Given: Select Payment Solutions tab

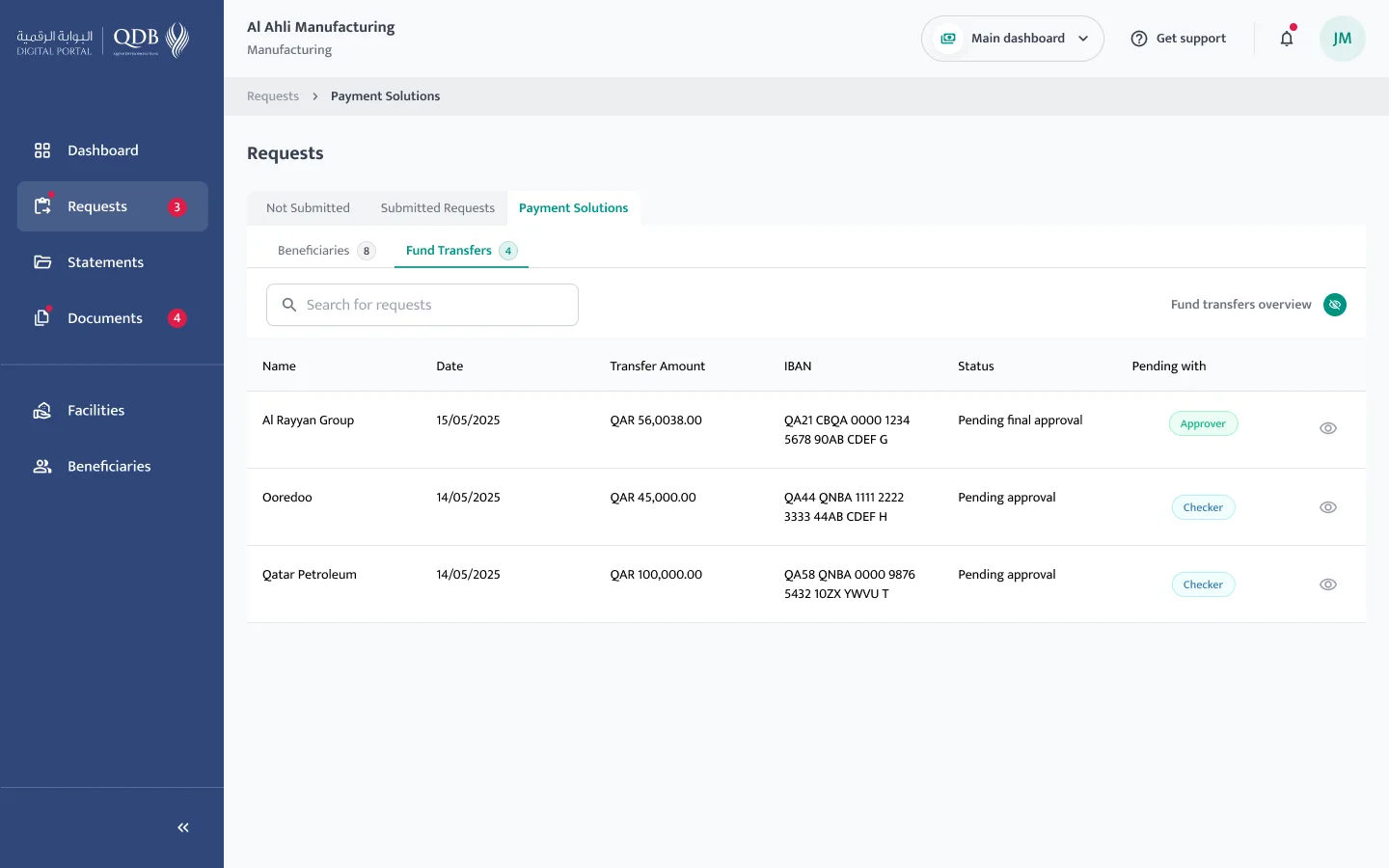Looking at the screenshot, I should [x=573, y=208].
